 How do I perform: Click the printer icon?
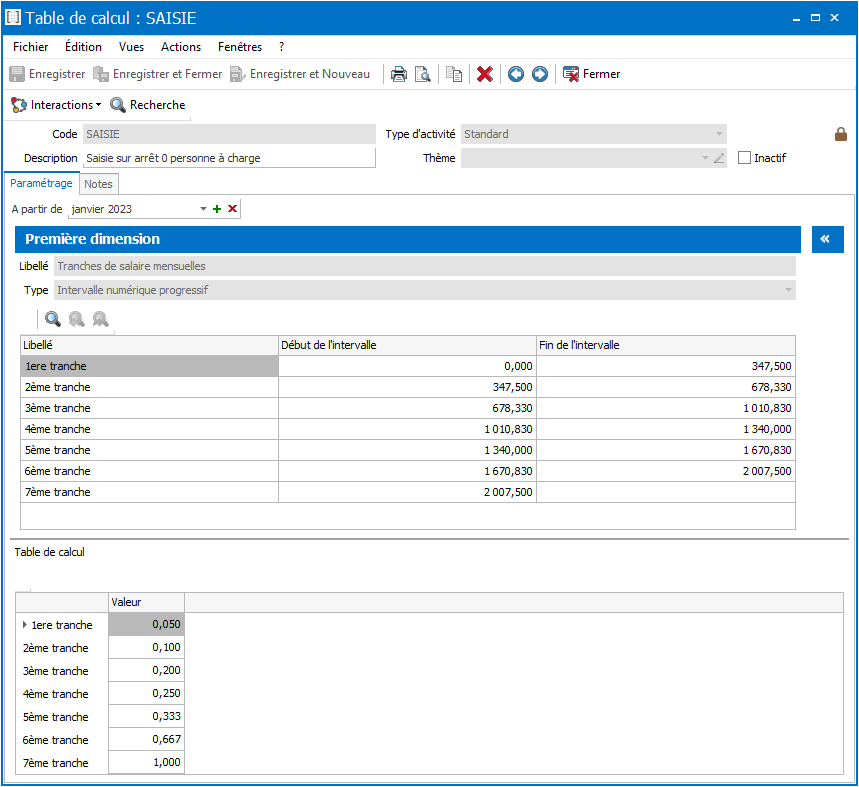pyautogui.click(x=399, y=74)
